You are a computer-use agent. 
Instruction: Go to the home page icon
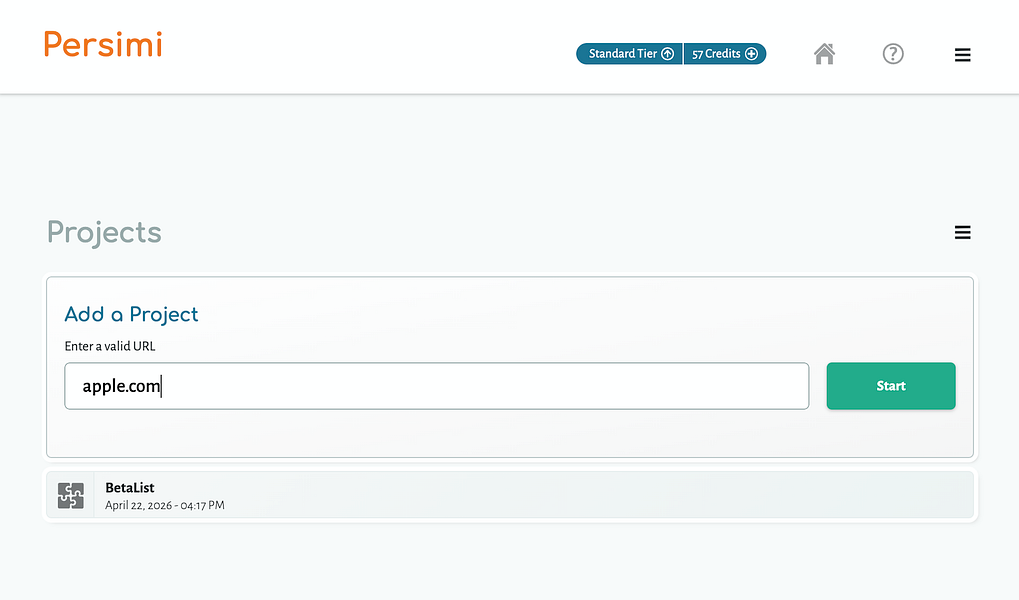824,54
